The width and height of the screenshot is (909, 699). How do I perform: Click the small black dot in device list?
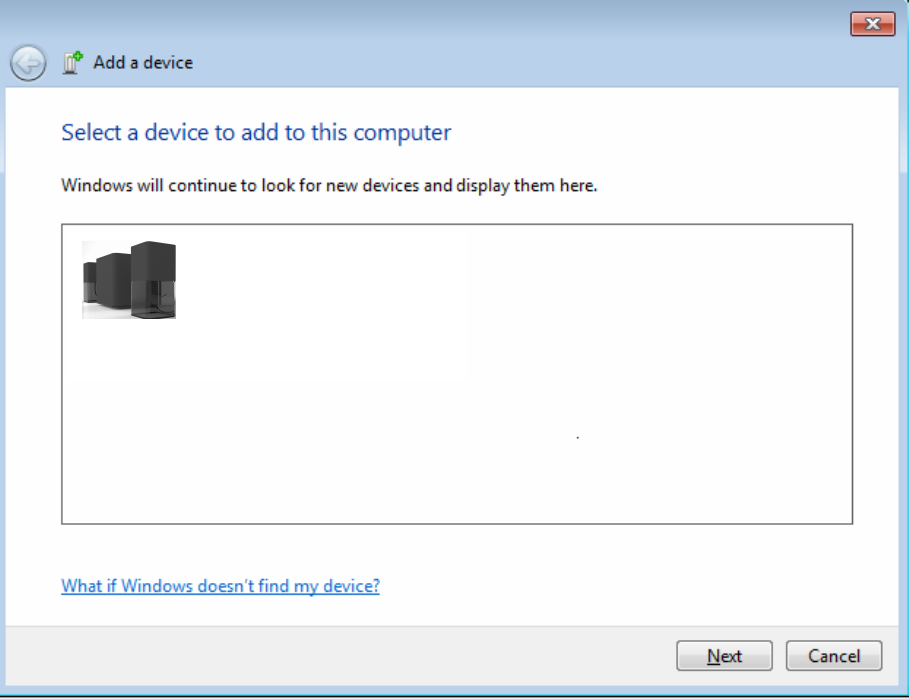tap(578, 437)
